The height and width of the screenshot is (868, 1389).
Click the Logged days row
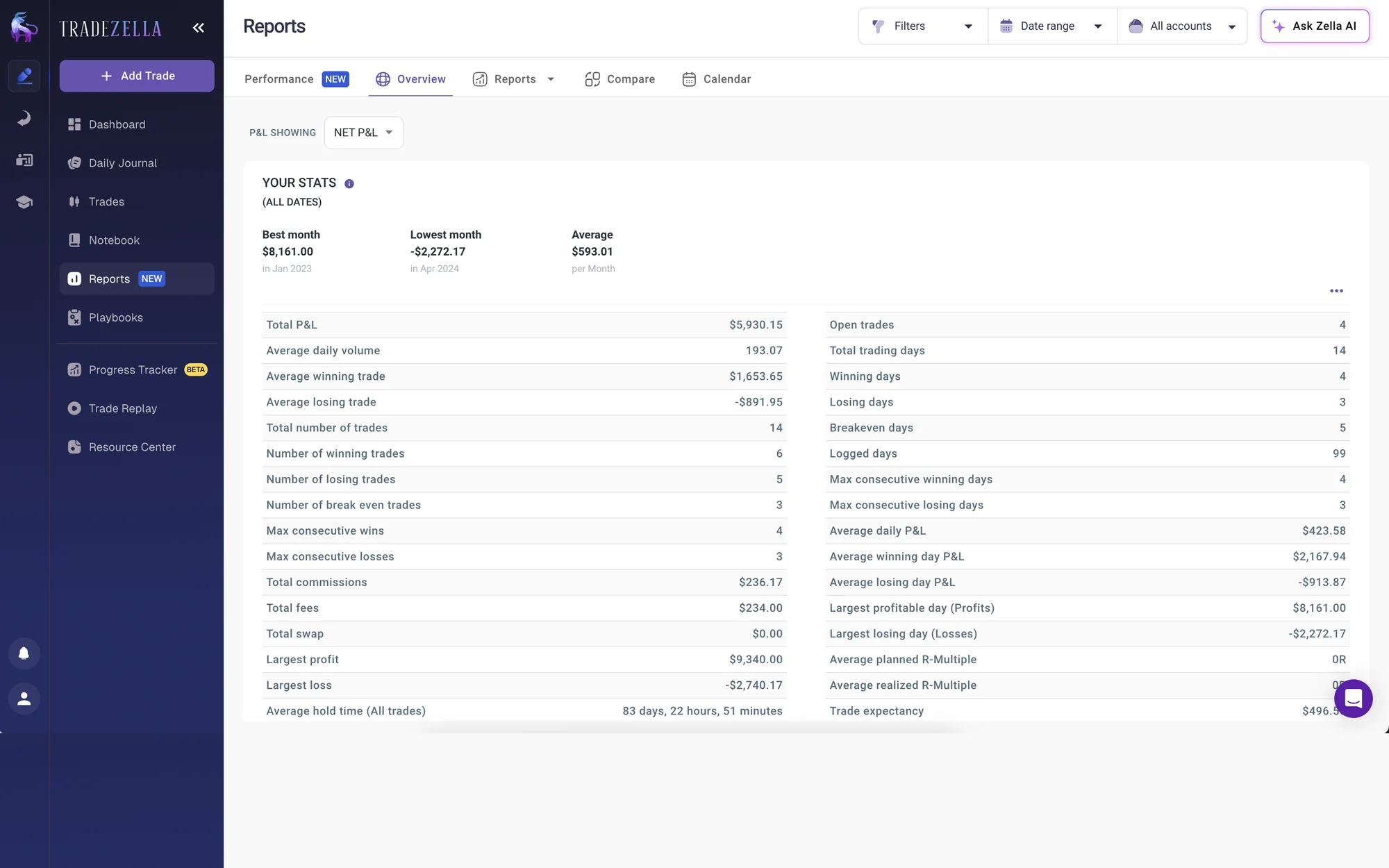click(1088, 453)
